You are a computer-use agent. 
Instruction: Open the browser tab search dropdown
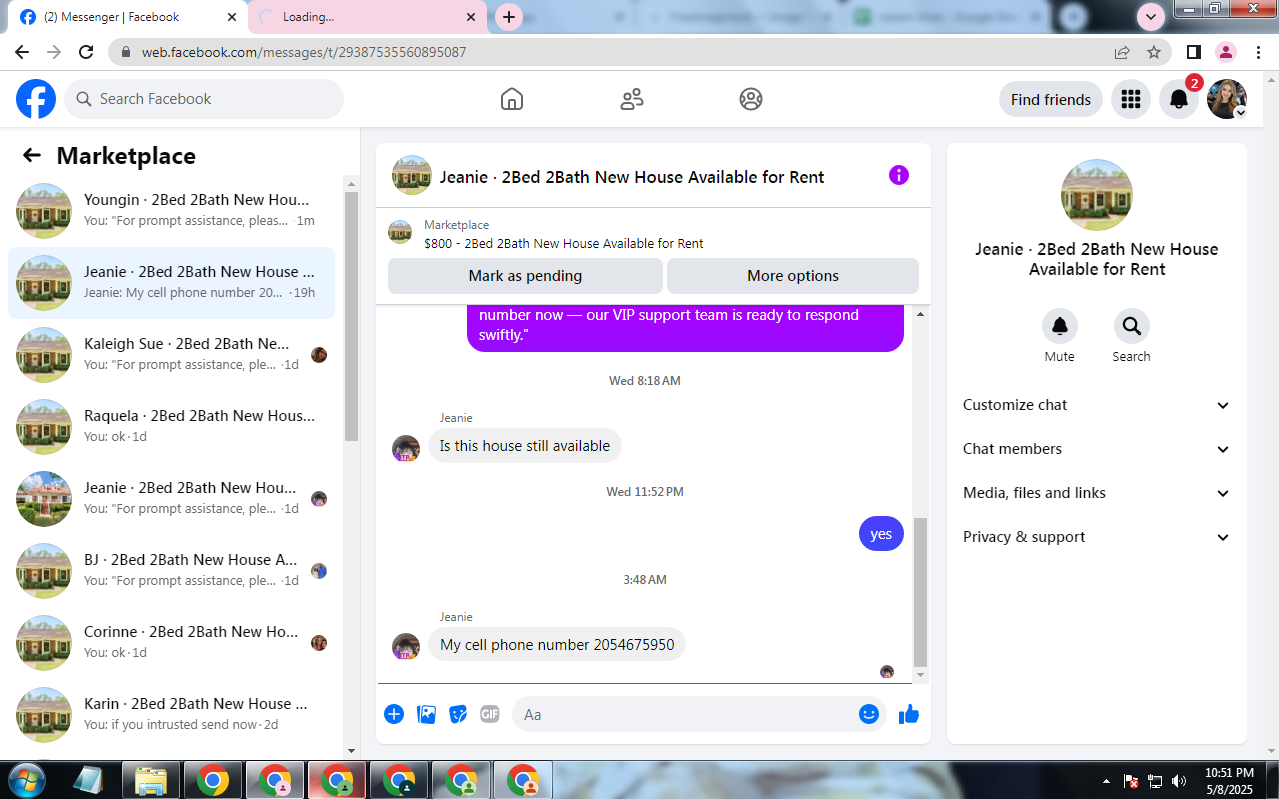pyautogui.click(x=1152, y=17)
